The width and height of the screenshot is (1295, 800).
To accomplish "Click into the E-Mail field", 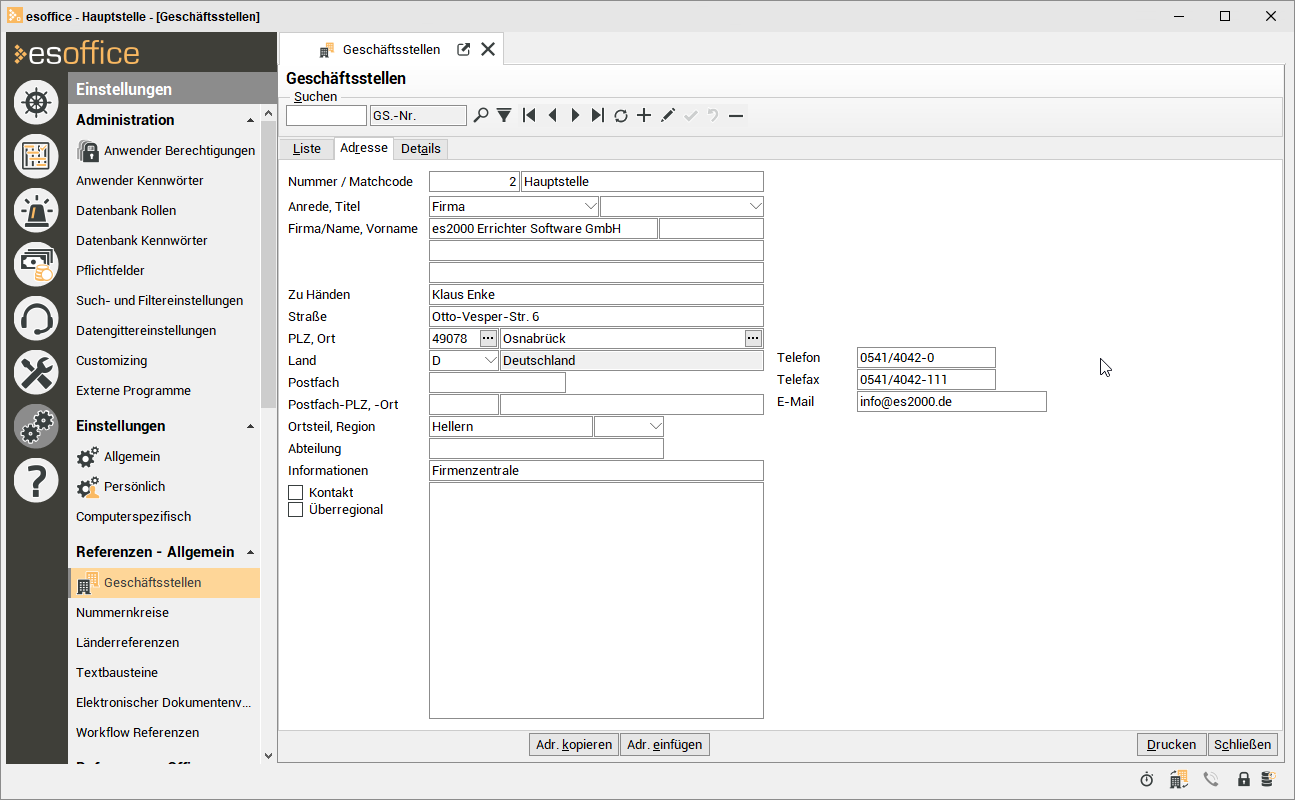I will (951, 402).
